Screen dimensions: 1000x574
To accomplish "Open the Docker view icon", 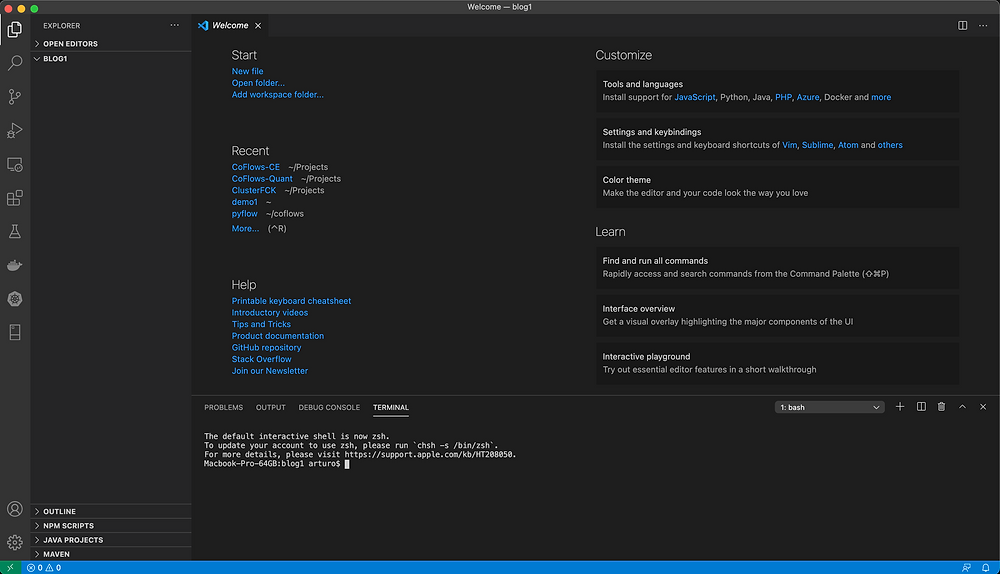I will coord(15,265).
